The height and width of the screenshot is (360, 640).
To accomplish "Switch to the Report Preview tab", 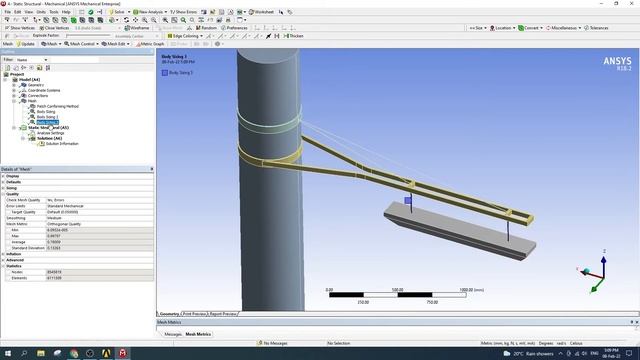I will click(x=223, y=314).
